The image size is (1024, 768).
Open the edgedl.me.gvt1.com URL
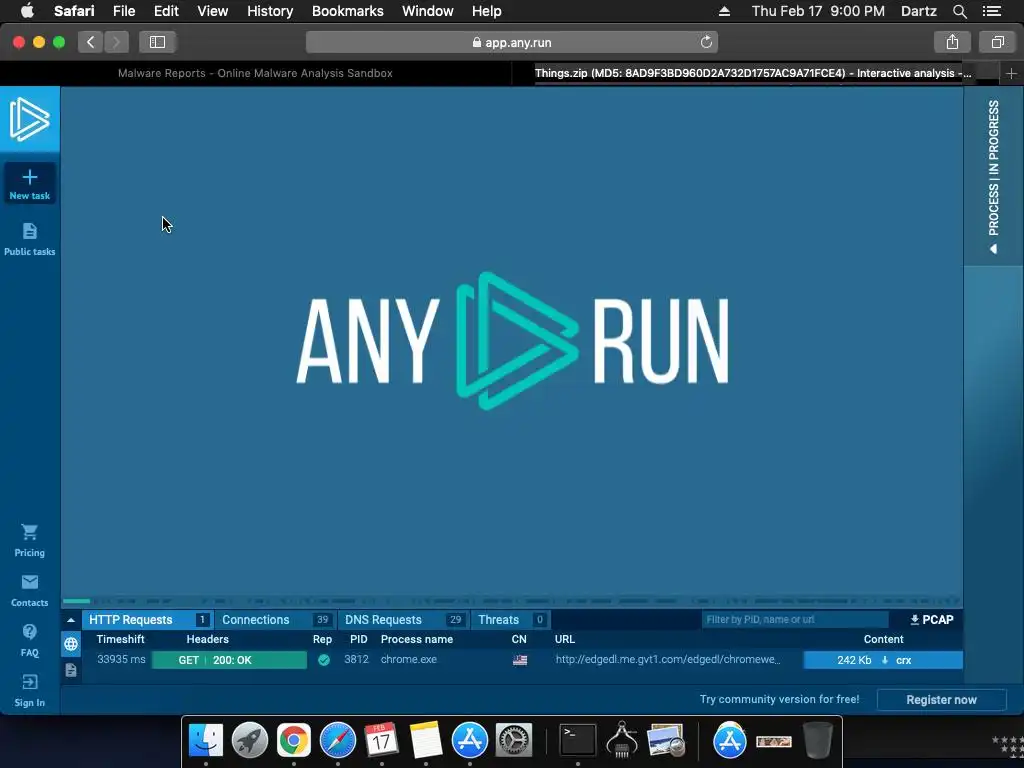[x=667, y=660]
